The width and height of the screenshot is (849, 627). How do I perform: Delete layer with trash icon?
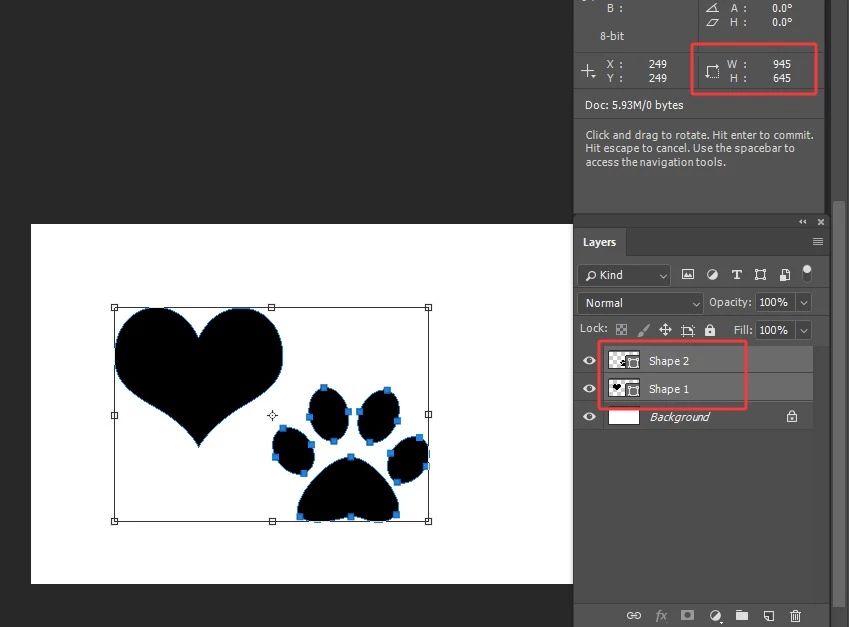click(x=795, y=616)
